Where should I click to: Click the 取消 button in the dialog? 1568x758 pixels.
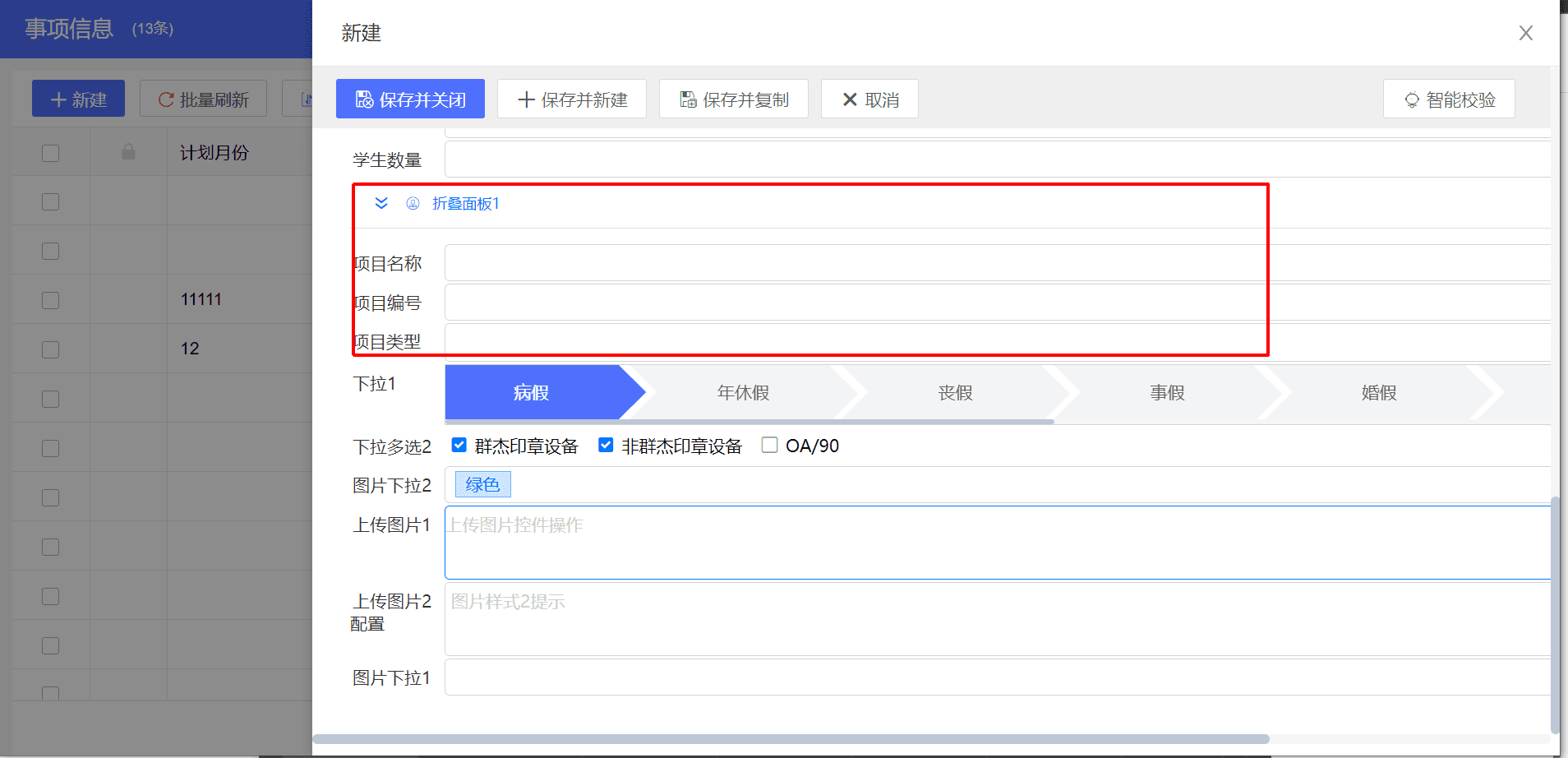pyautogui.click(x=869, y=99)
